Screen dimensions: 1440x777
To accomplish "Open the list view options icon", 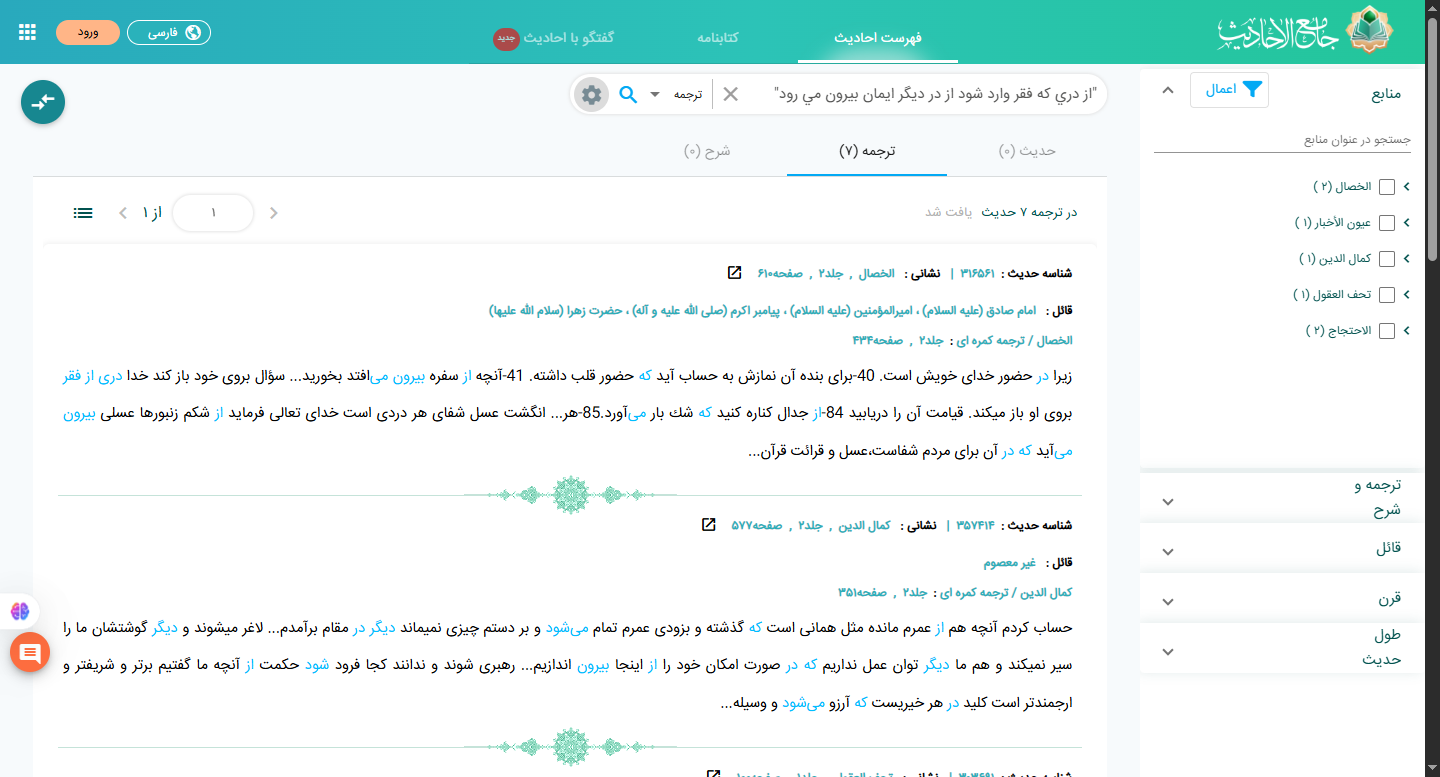I will 83,213.
